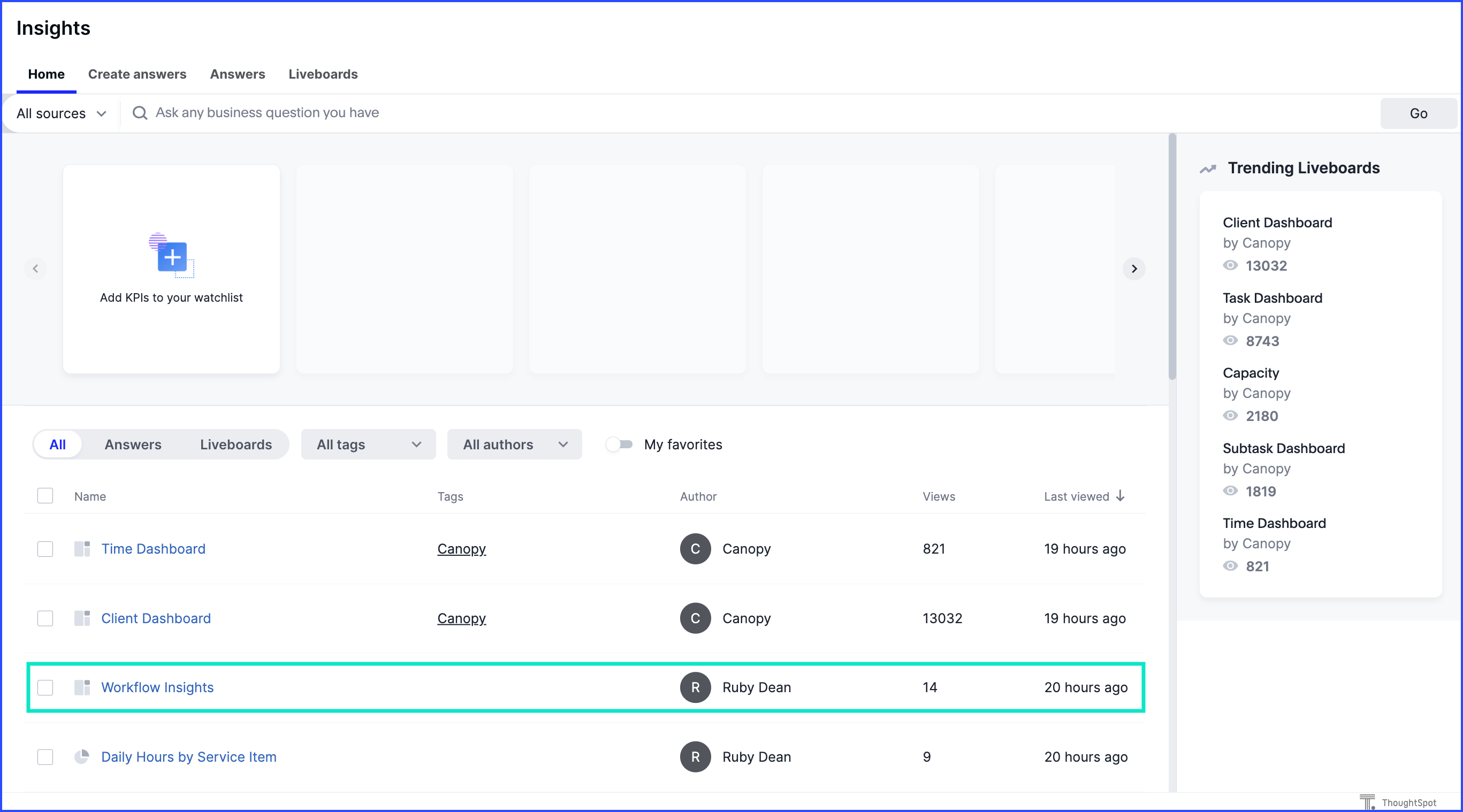Expand the All authors filter
This screenshot has height=812, width=1463.
(514, 444)
